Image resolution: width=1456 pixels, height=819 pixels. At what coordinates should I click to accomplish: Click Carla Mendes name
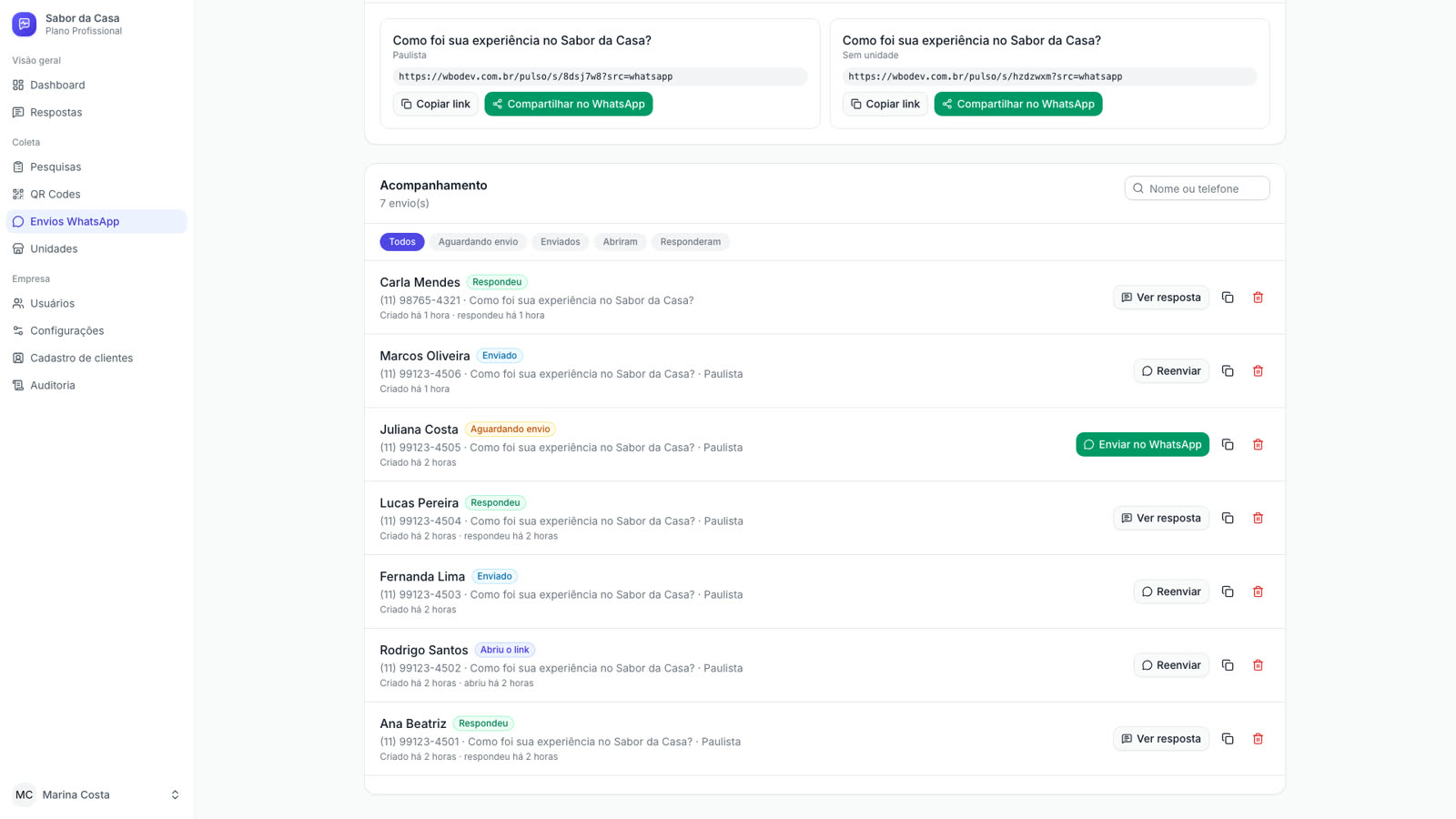point(420,282)
